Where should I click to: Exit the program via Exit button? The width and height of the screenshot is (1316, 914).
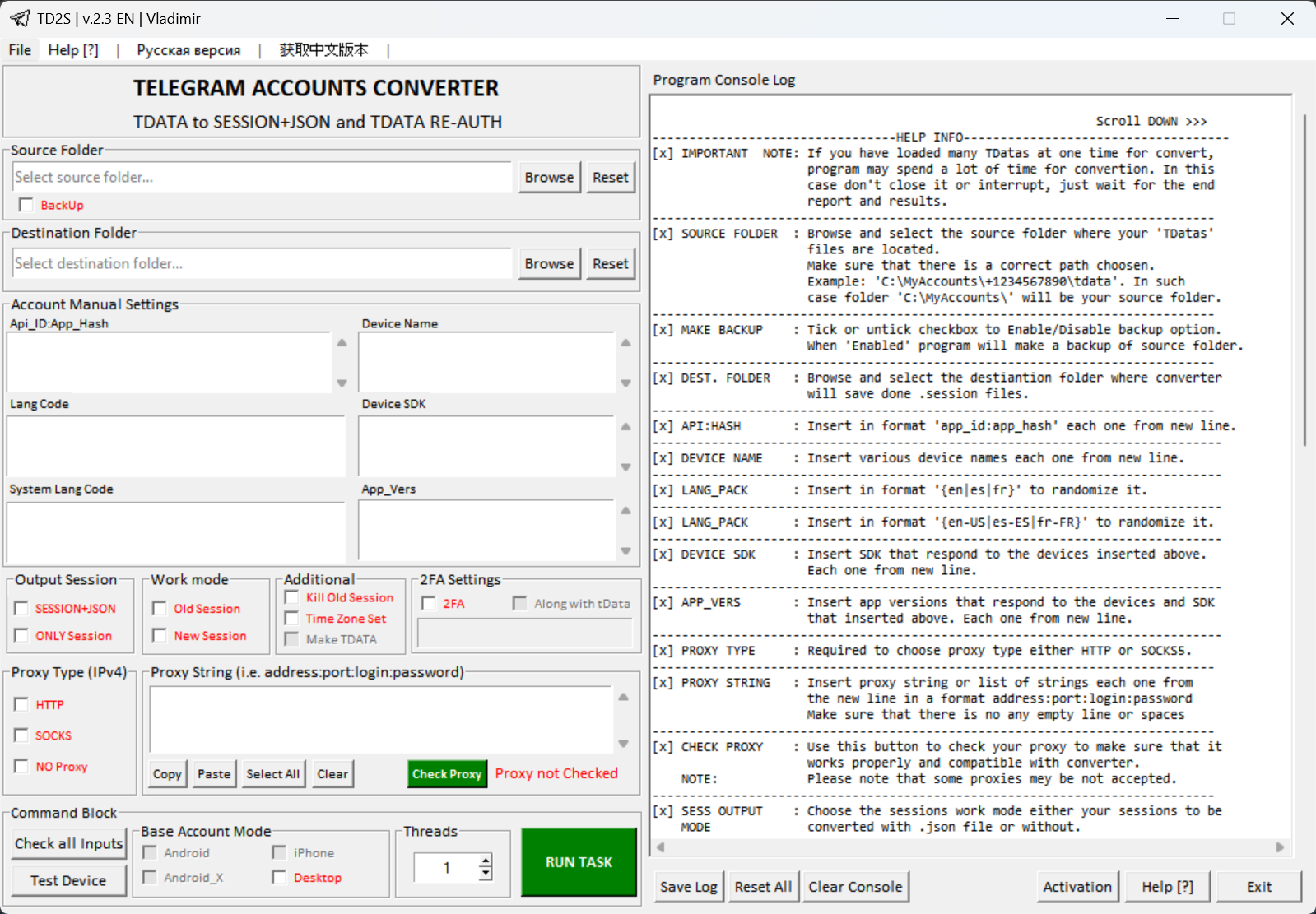coord(1258,887)
